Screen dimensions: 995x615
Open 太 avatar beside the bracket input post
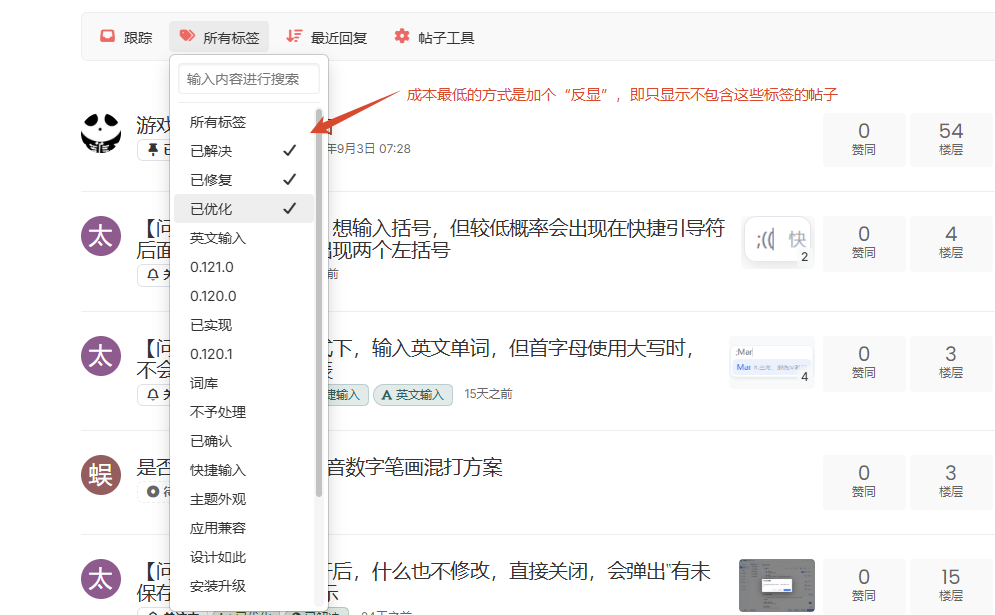(101, 236)
